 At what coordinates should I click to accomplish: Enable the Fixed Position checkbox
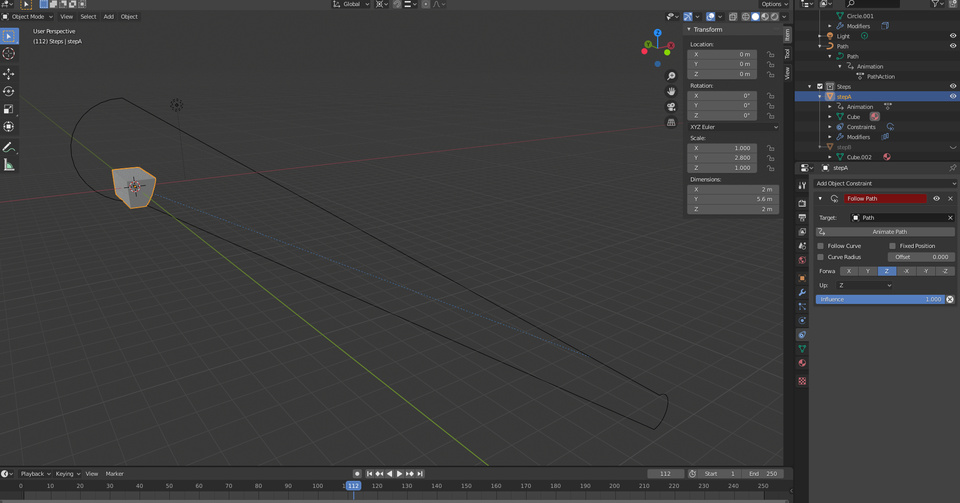tap(893, 246)
